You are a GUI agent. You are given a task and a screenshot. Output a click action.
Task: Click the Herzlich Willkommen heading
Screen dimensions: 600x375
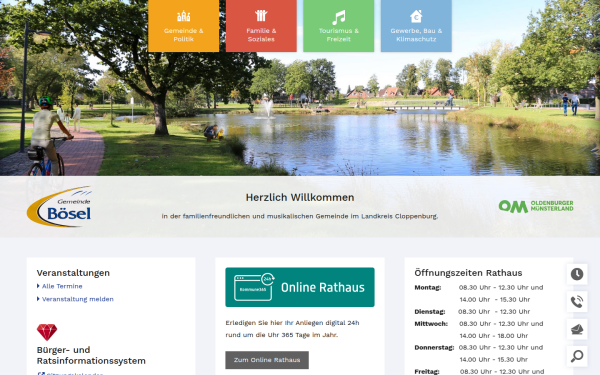pyautogui.click(x=300, y=197)
